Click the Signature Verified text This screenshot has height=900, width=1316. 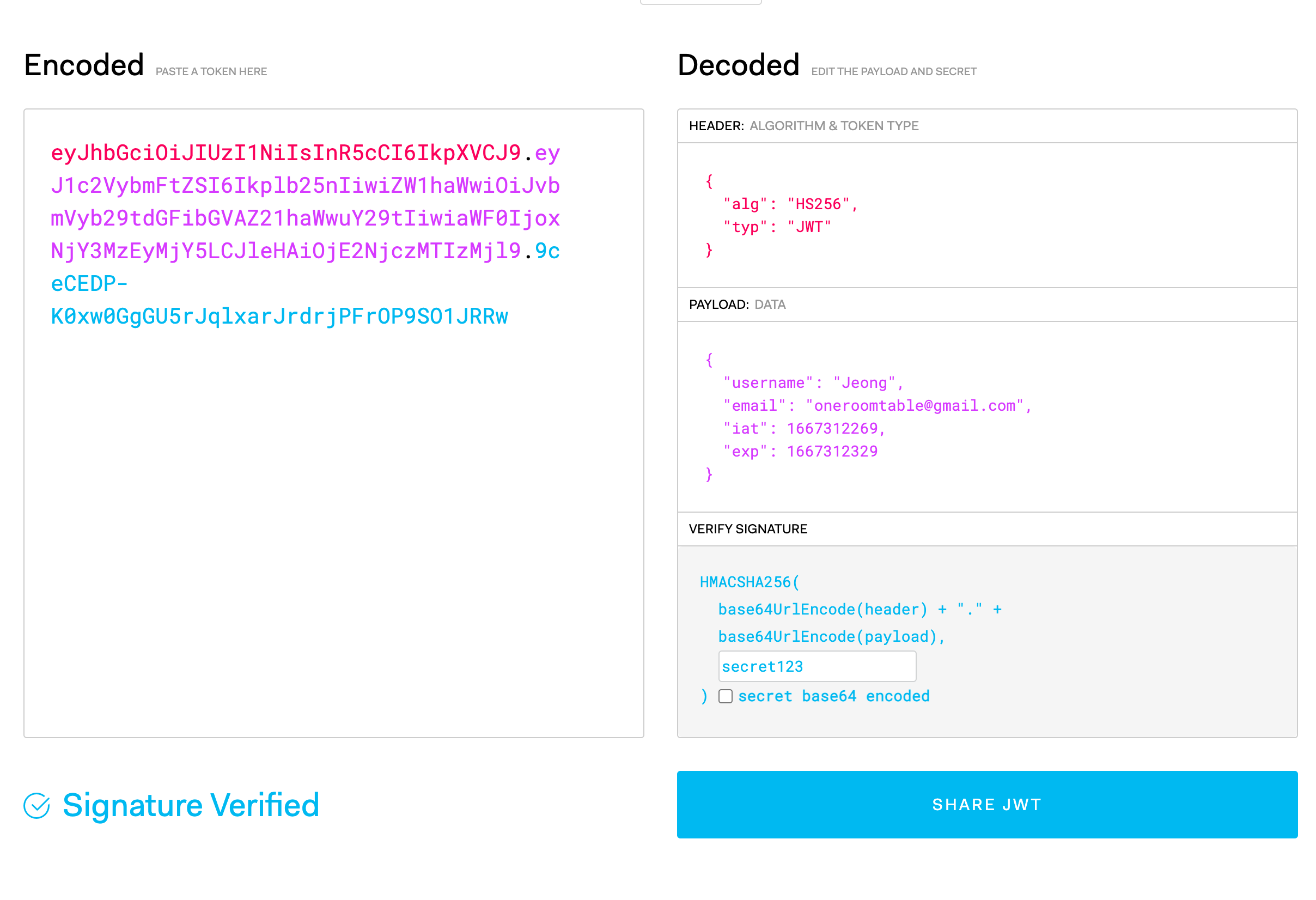191,805
